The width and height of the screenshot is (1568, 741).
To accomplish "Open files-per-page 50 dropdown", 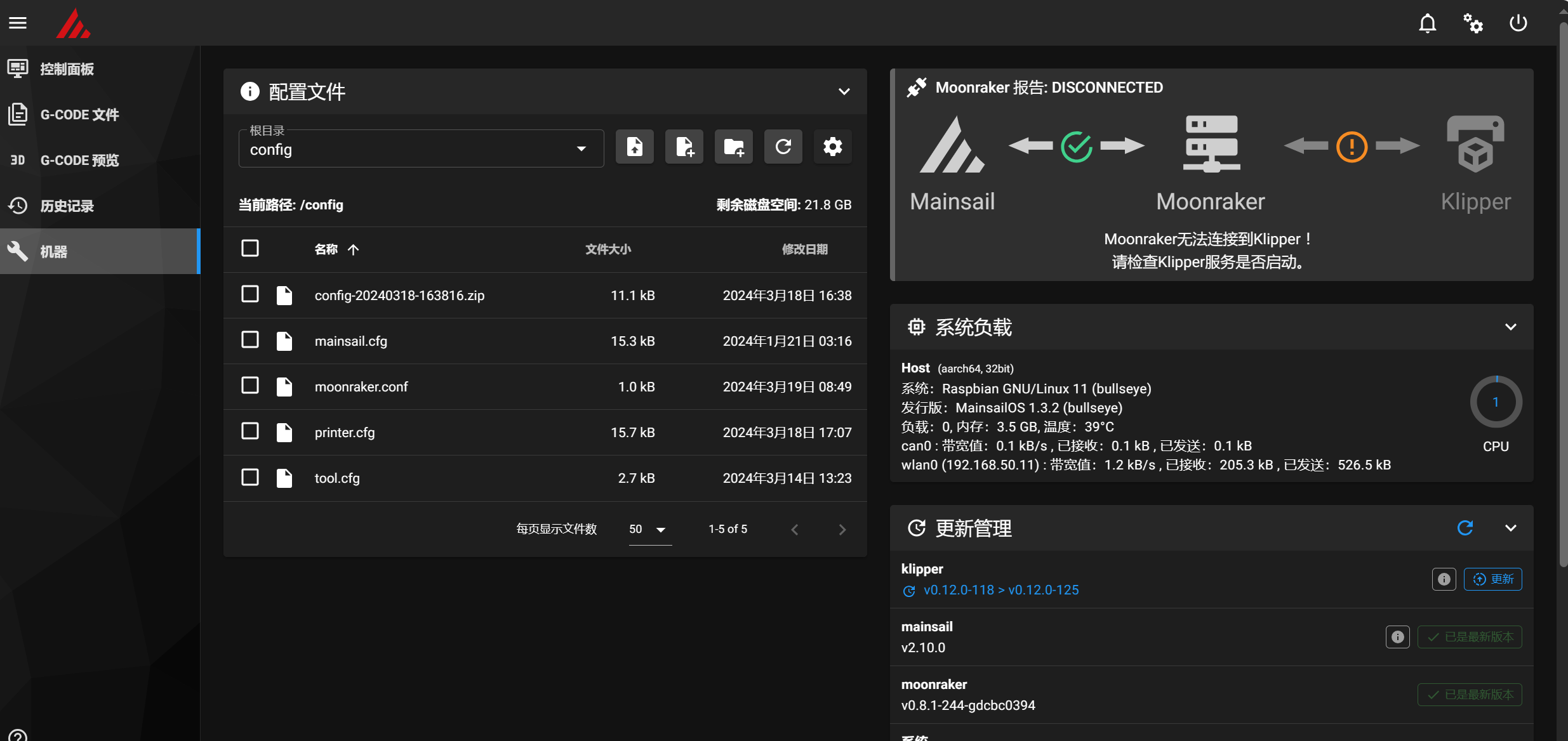I will click(x=650, y=530).
